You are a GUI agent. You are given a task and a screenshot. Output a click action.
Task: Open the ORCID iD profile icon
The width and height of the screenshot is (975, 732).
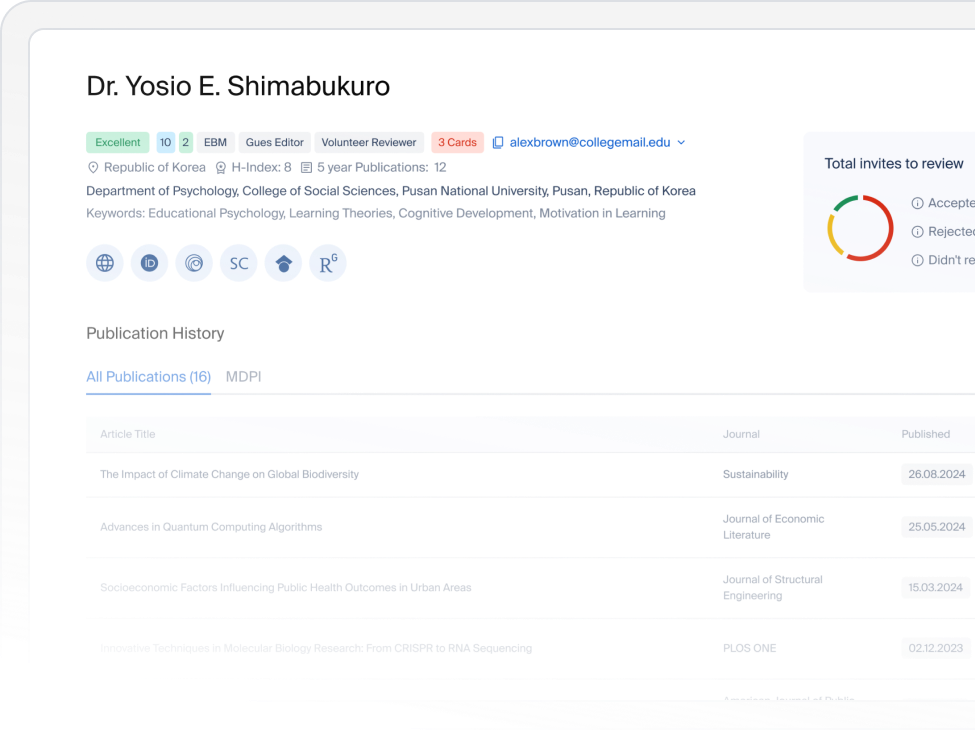pos(149,263)
